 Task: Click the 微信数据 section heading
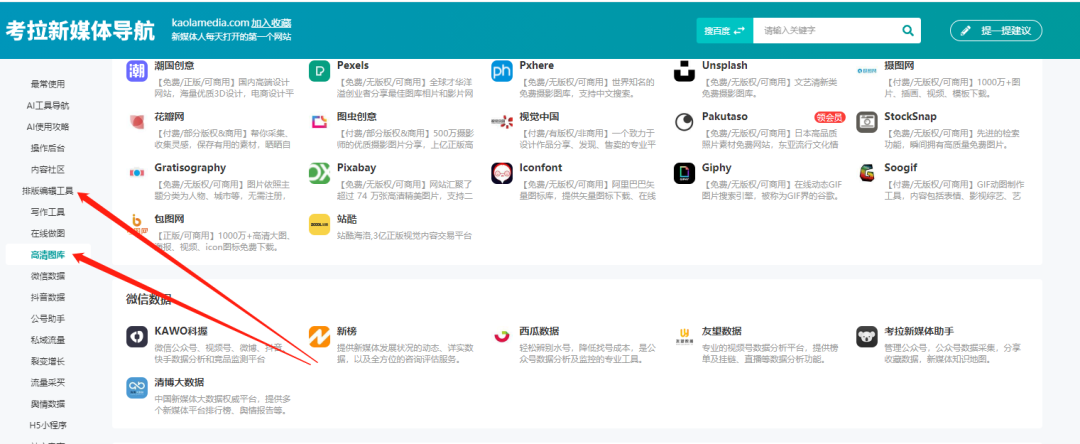click(148, 299)
